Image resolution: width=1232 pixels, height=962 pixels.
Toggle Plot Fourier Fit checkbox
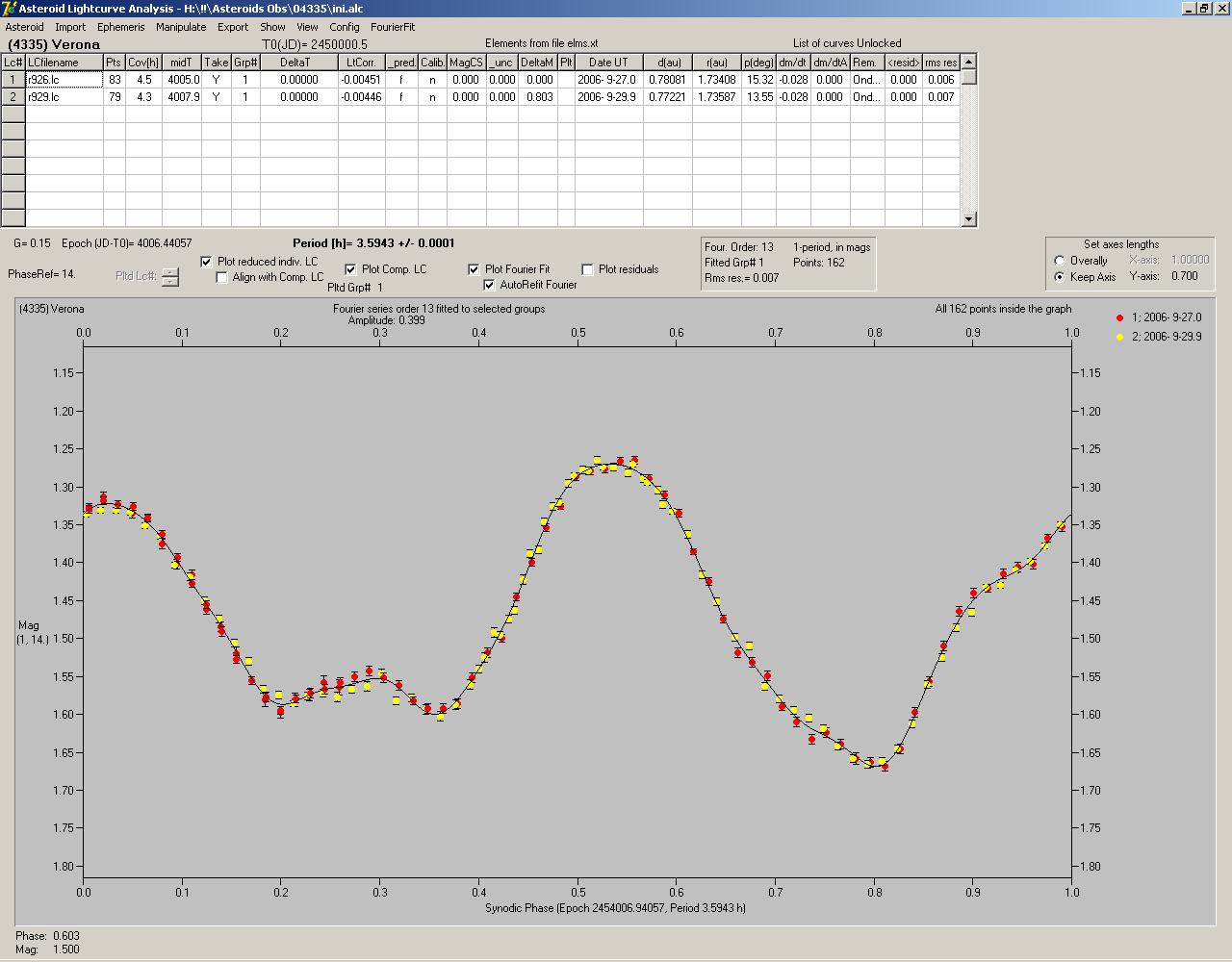(x=474, y=269)
